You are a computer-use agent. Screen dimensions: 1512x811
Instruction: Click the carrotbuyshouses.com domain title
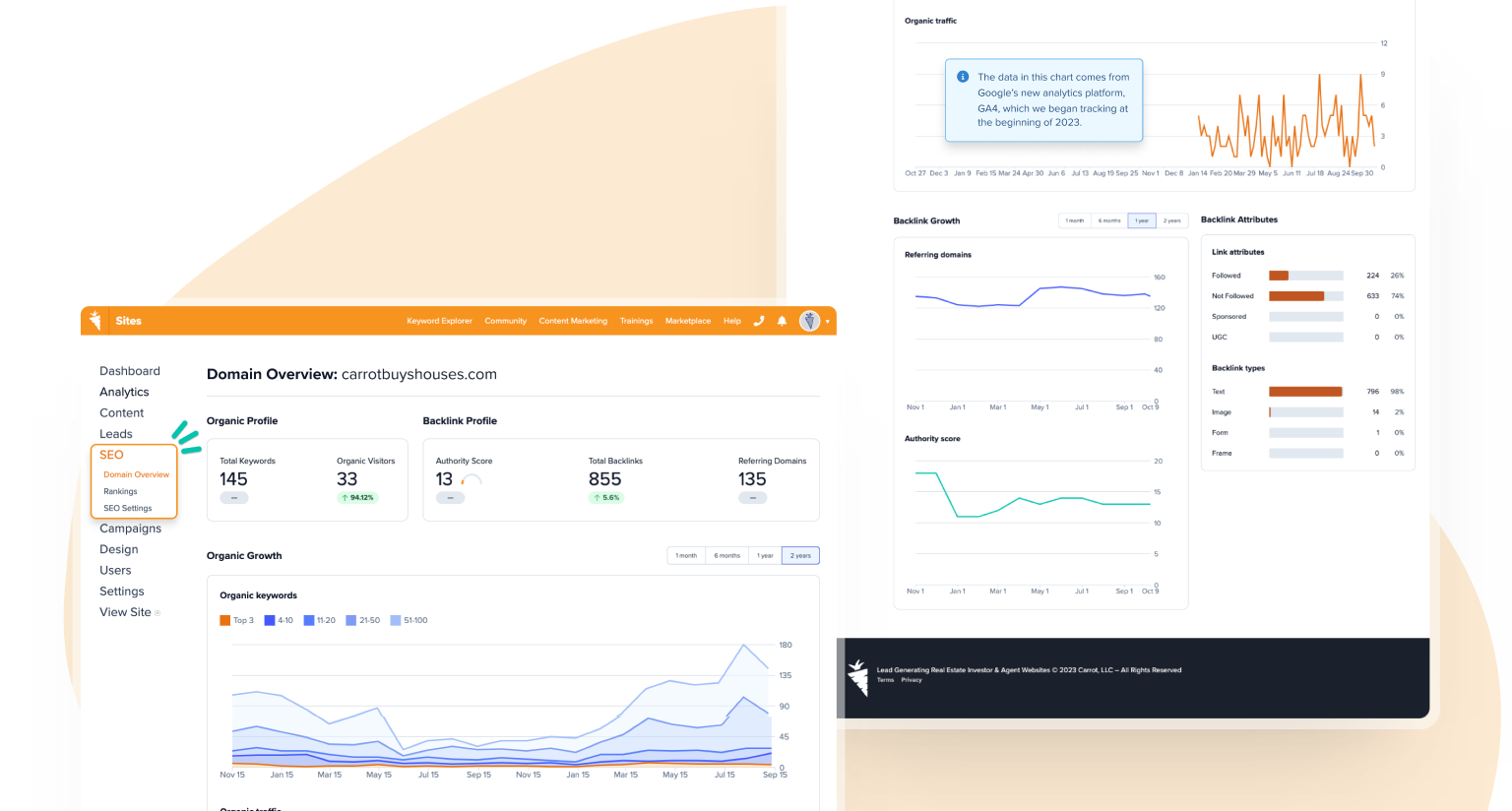(x=419, y=374)
